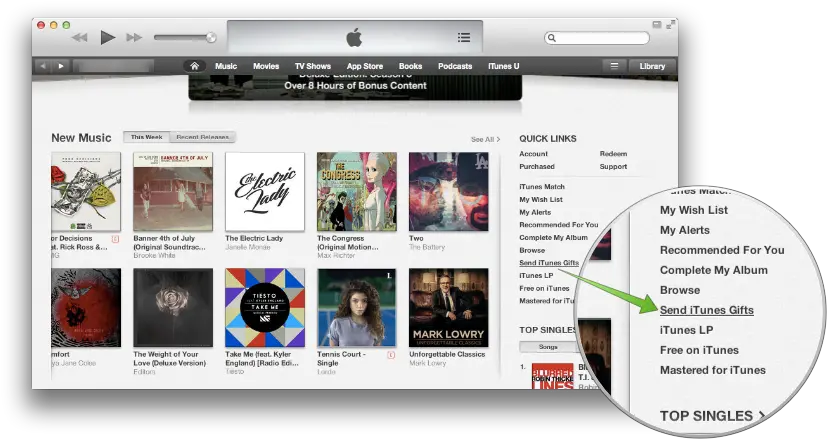Viewport: 827px width, 439px height.
Task: Enter full screen mode icon
Action: click(670, 25)
